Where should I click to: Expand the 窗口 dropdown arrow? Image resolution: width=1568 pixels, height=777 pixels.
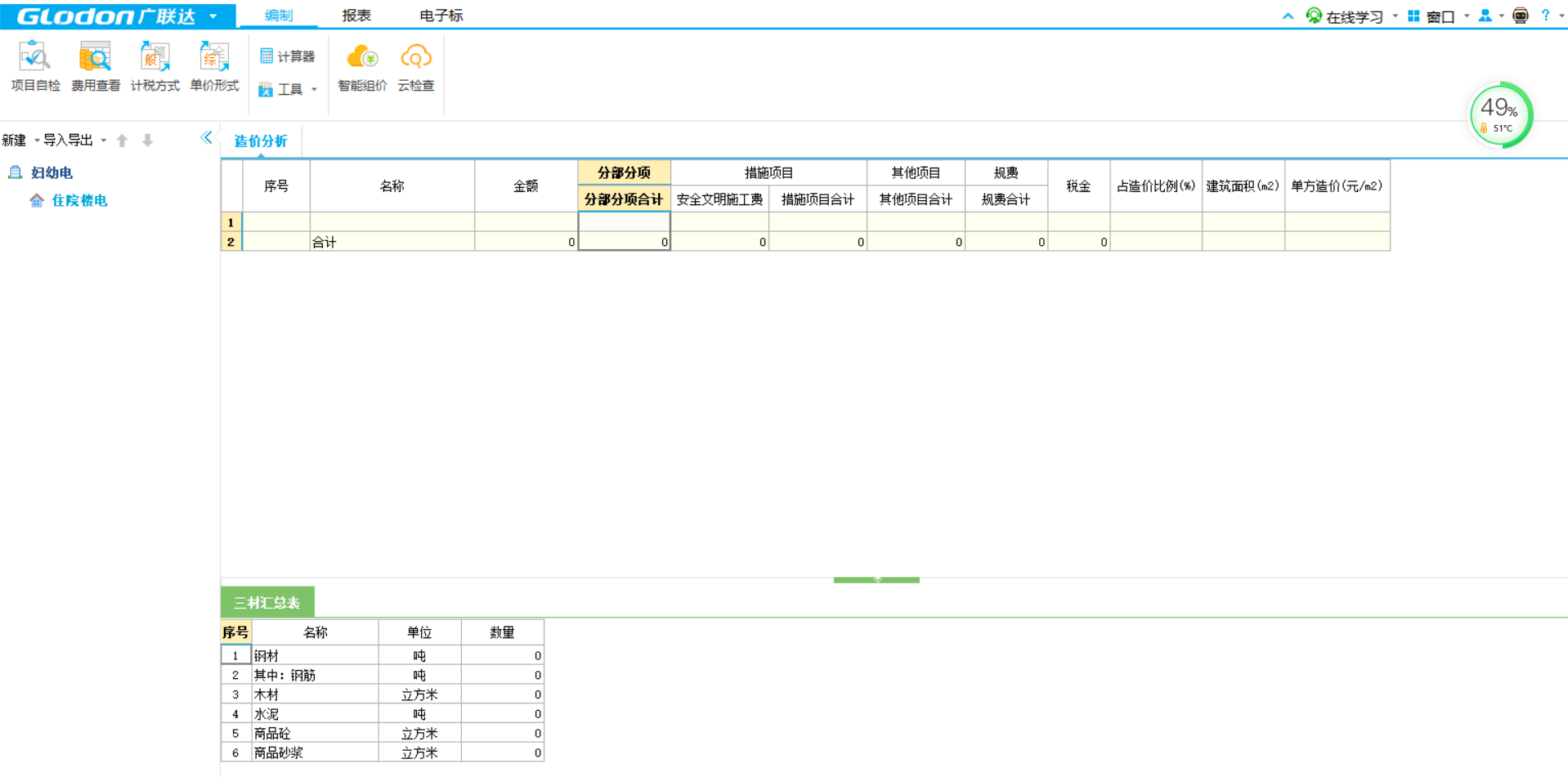1467,16
